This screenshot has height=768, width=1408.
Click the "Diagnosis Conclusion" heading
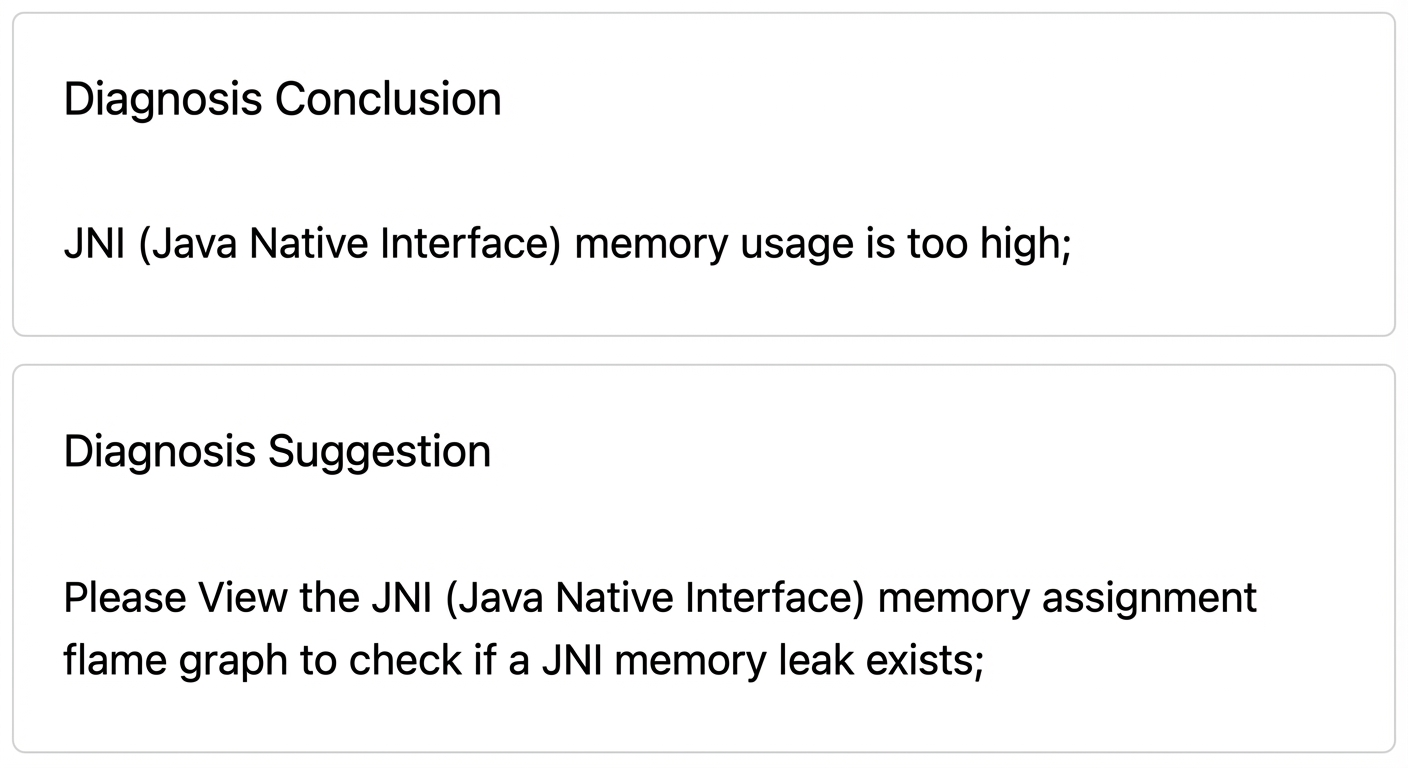(x=282, y=99)
